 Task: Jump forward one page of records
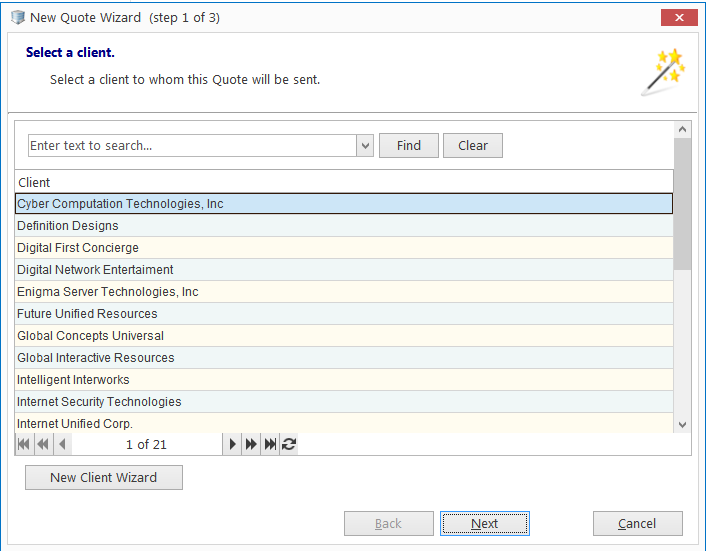(x=251, y=444)
